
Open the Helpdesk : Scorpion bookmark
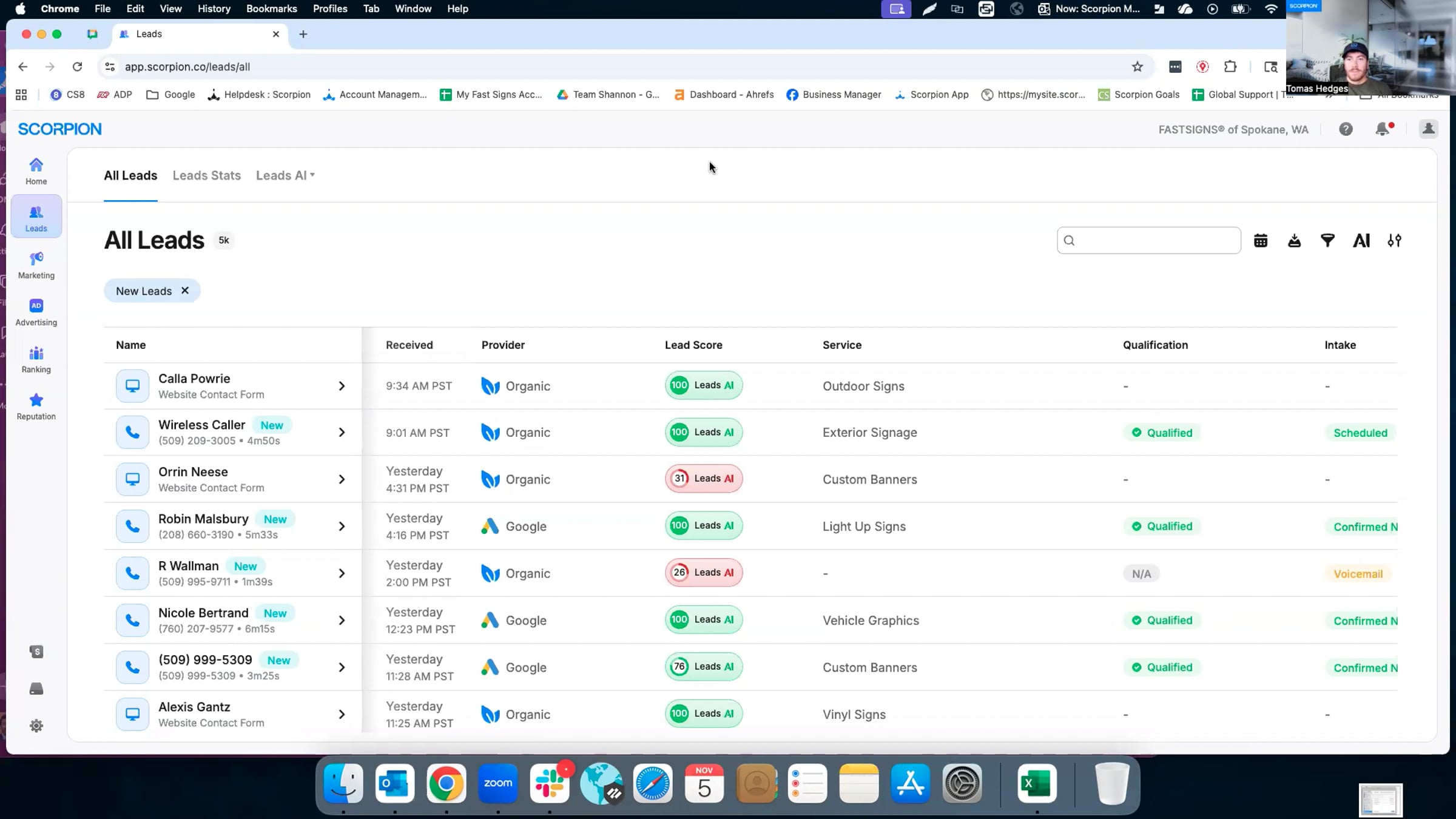point(259,95)
